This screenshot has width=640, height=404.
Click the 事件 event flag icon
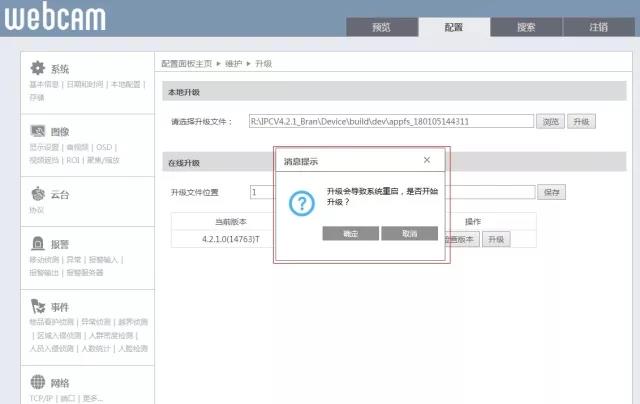(x=38, y=306)
